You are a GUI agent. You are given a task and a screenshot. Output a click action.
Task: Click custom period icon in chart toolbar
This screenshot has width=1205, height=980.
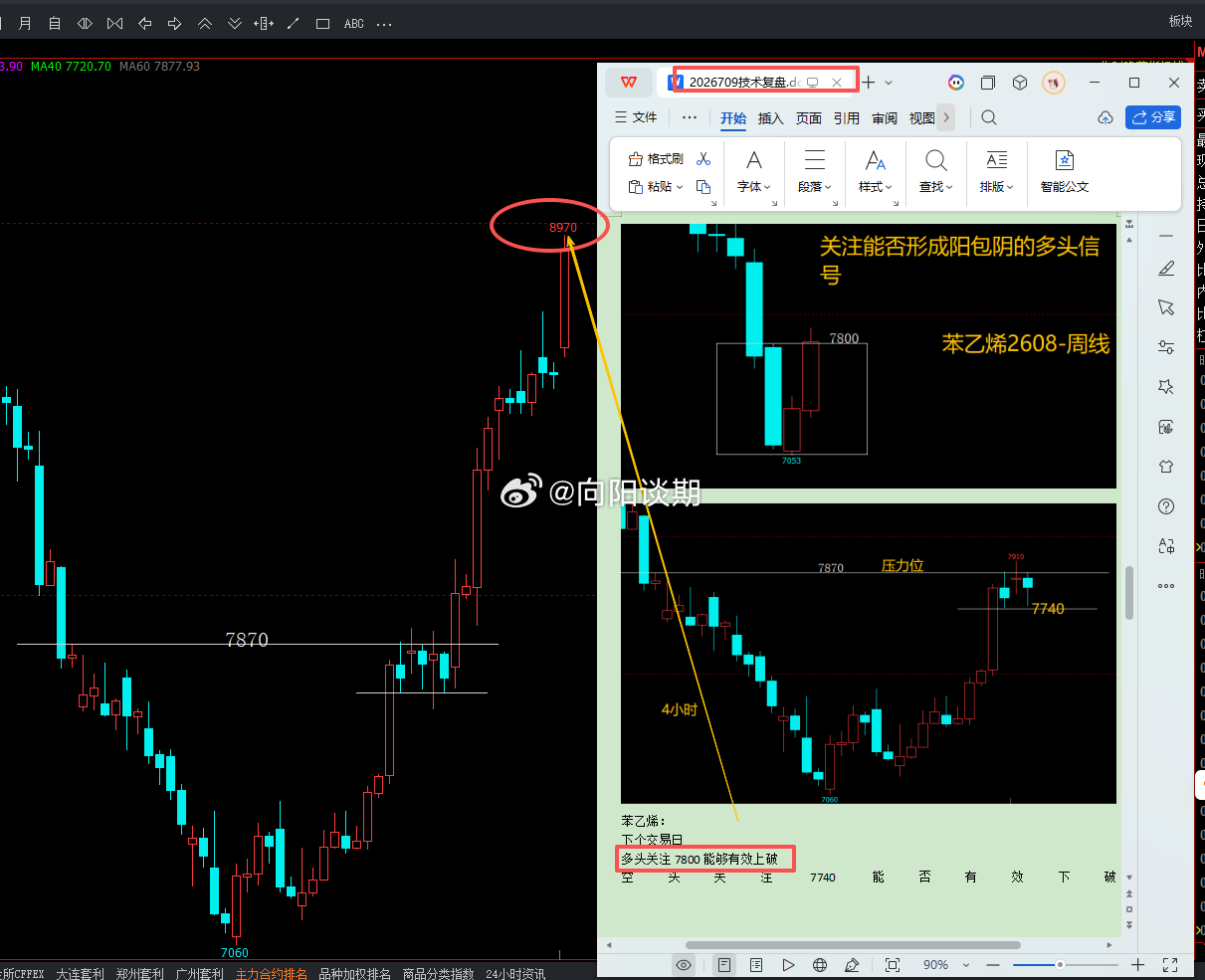point(55,22)
